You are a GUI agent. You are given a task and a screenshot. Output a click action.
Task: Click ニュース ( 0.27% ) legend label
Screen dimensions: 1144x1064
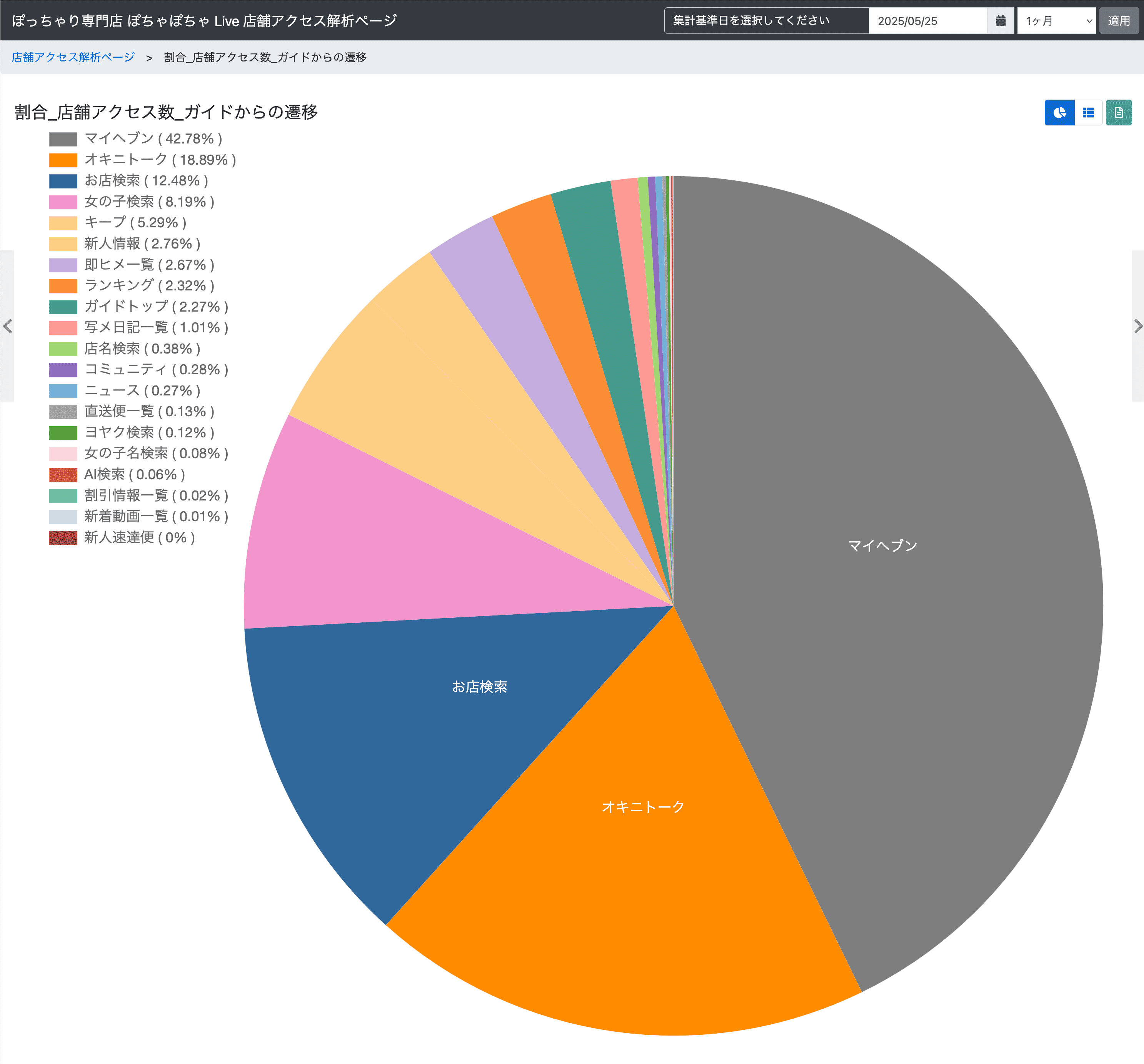142,391
